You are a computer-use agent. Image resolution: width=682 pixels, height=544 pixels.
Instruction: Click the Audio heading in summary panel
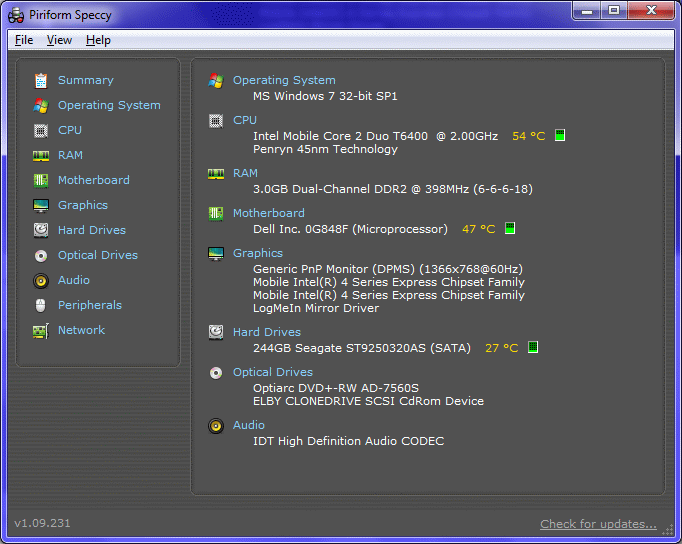coord(249,426)
